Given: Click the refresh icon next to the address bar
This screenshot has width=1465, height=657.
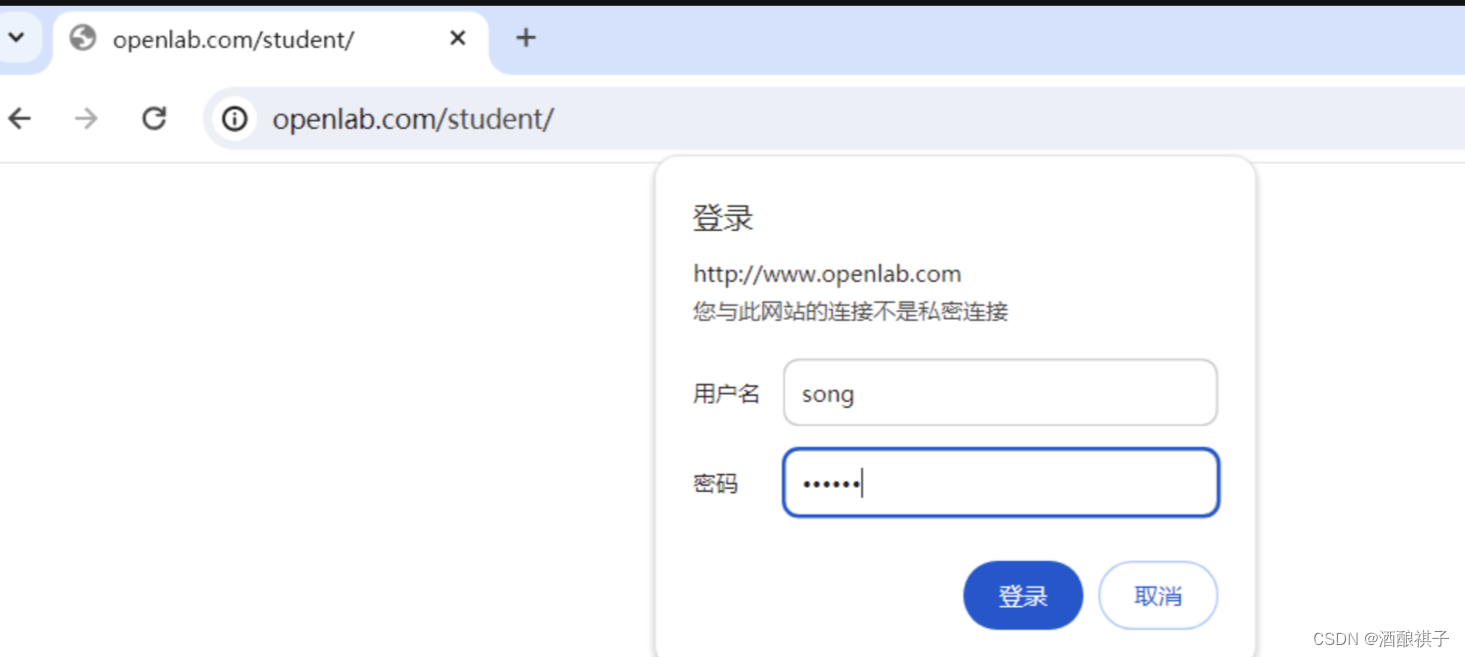Looking at the screenshot, I should [x=154, y=118].
